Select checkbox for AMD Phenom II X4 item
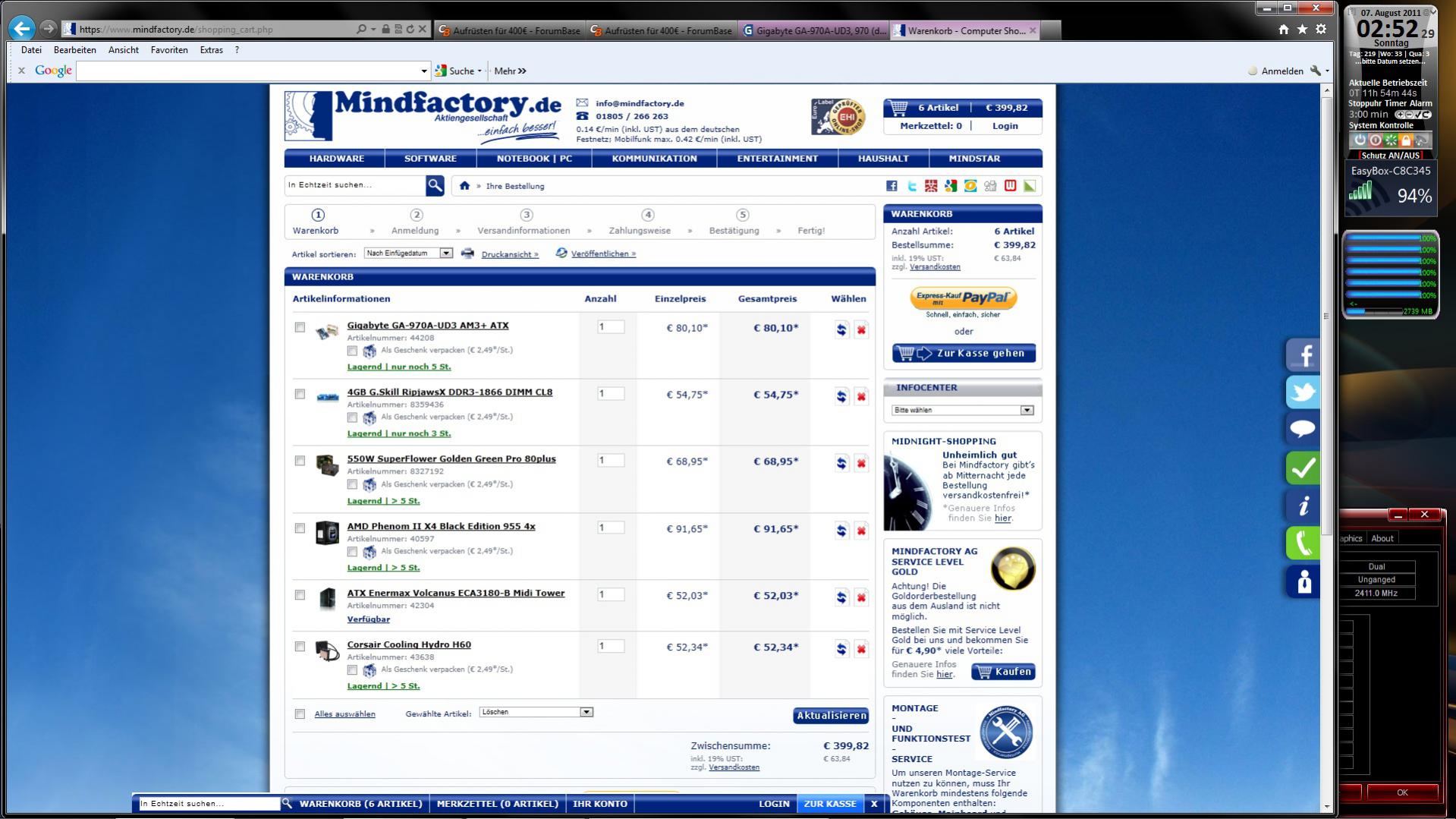The height and width of the screenshot is (819, 1456). tap(300, 528)
